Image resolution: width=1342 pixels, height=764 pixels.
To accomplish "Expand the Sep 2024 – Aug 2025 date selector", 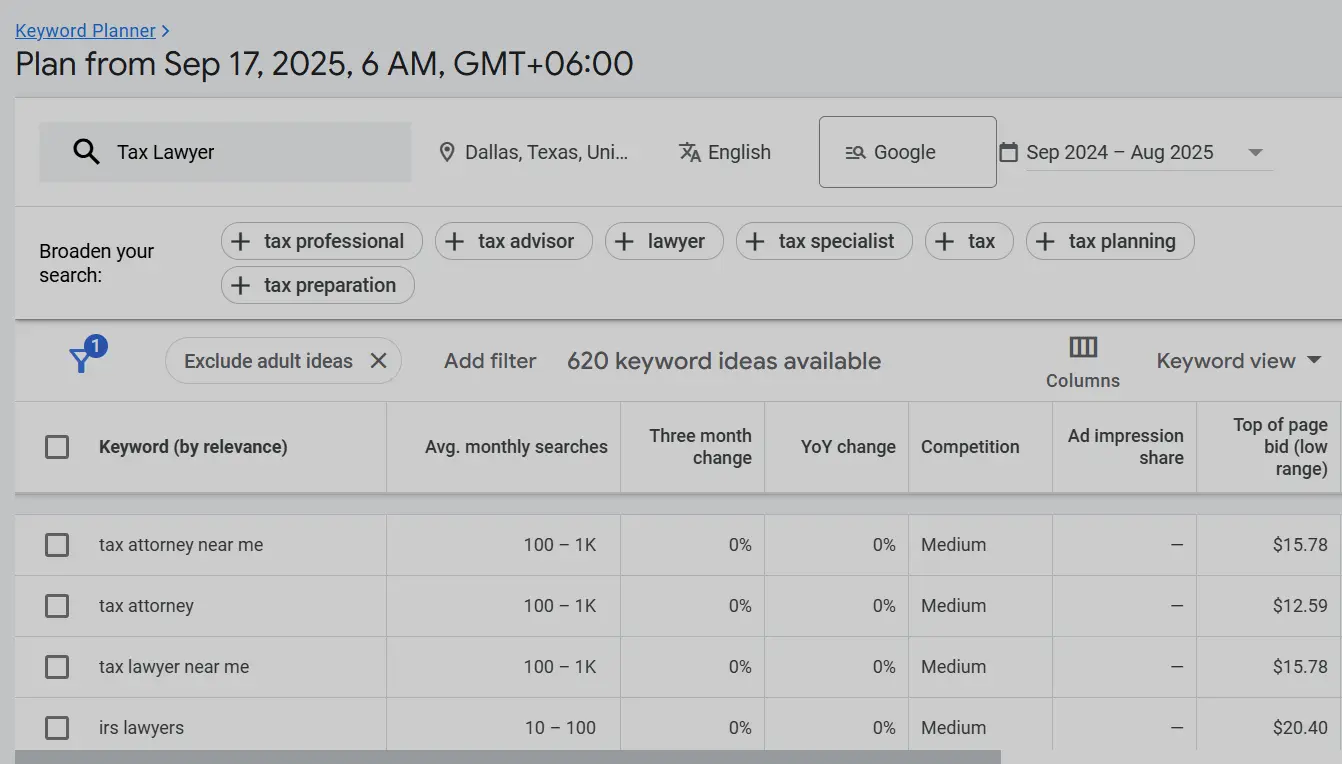I will pos(1256,151).
